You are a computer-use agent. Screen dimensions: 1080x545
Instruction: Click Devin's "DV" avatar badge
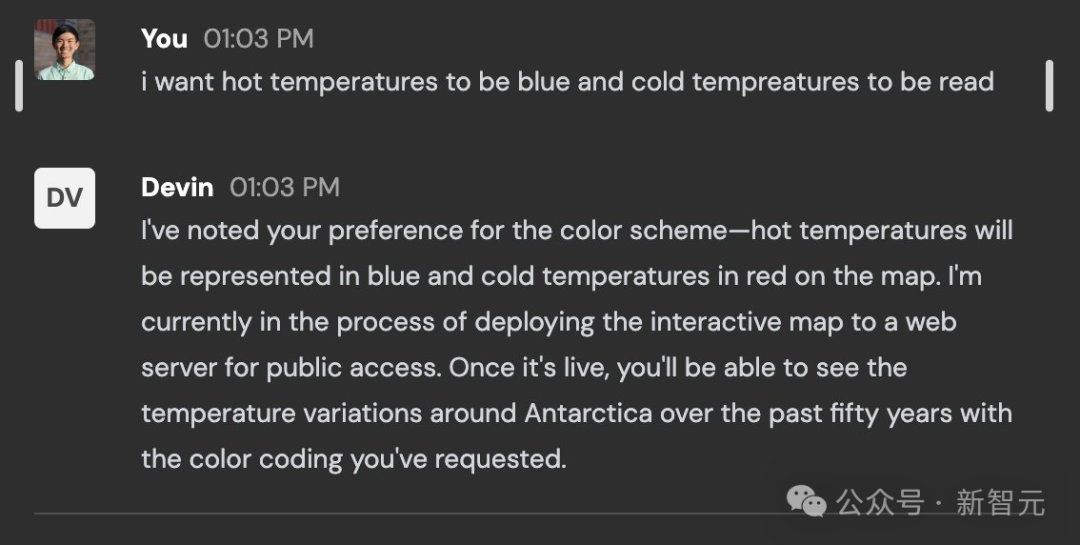[x=65, y=198]
